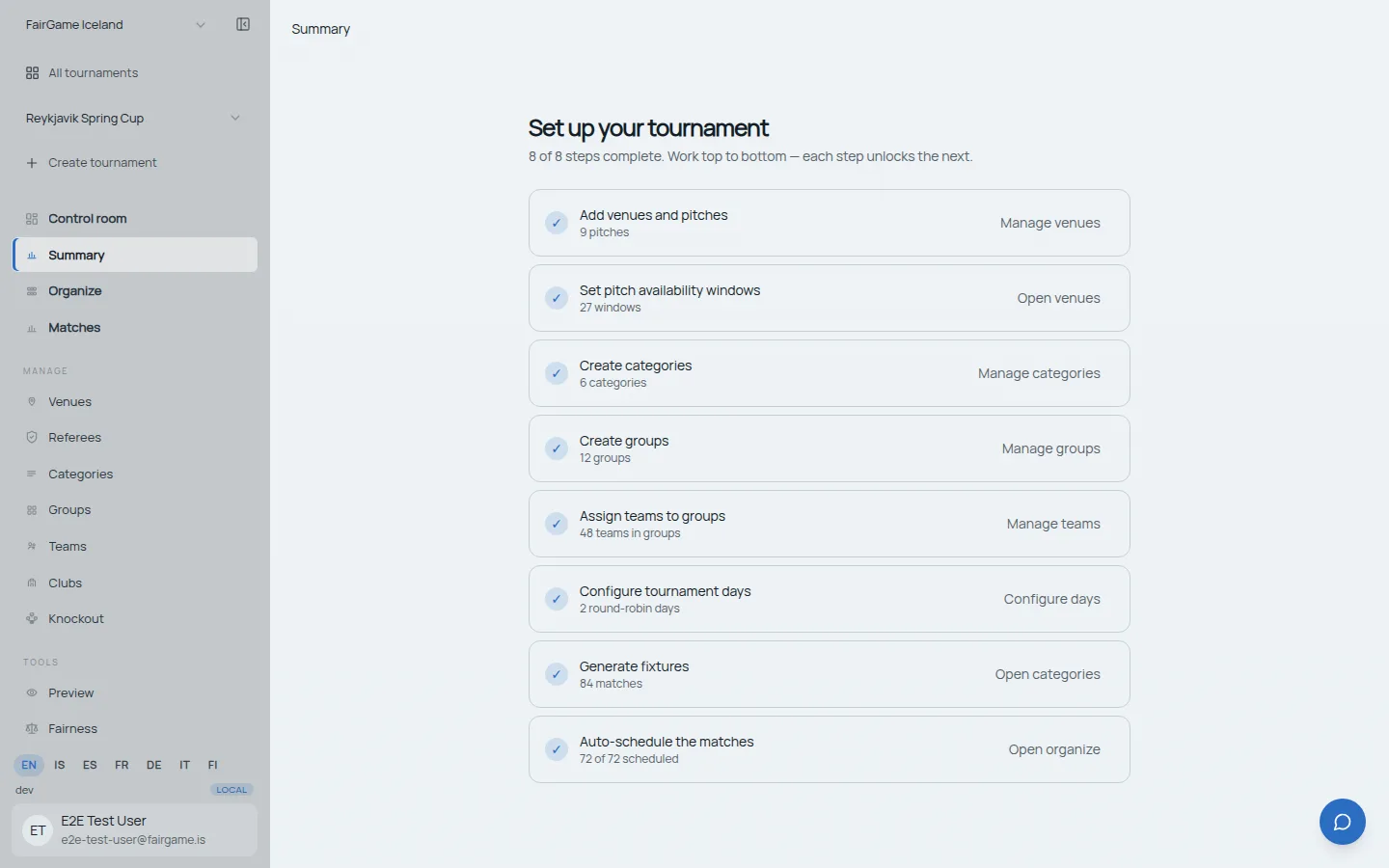This screenshot has height=868, width=1389.
Task: Collapse the sidebar panel icon
Action: pos(243,24)
